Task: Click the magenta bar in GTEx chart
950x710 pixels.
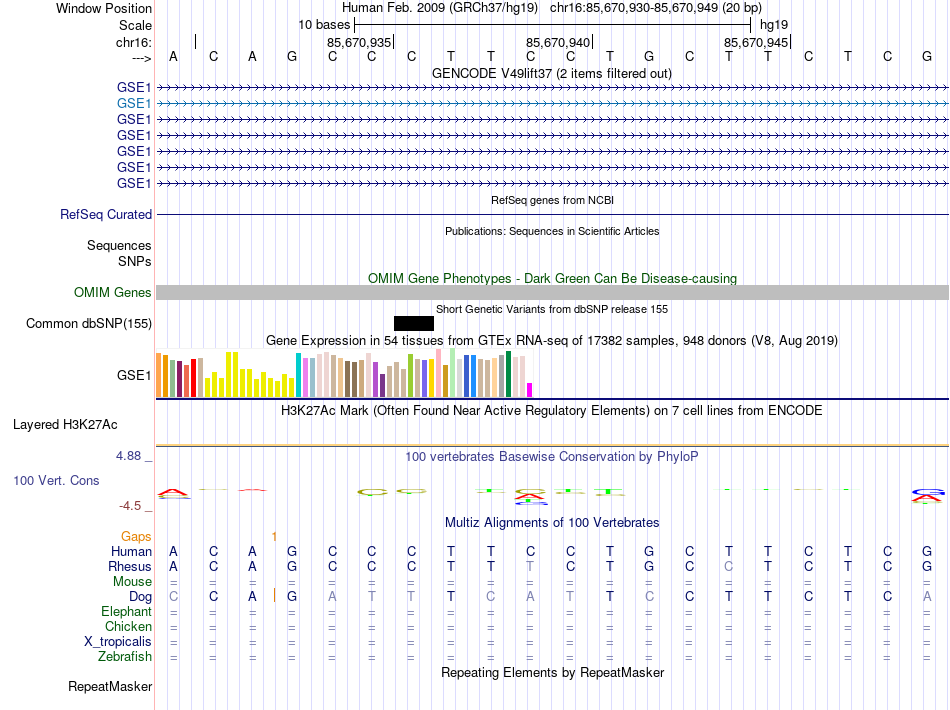Action: tap(530, 390)
